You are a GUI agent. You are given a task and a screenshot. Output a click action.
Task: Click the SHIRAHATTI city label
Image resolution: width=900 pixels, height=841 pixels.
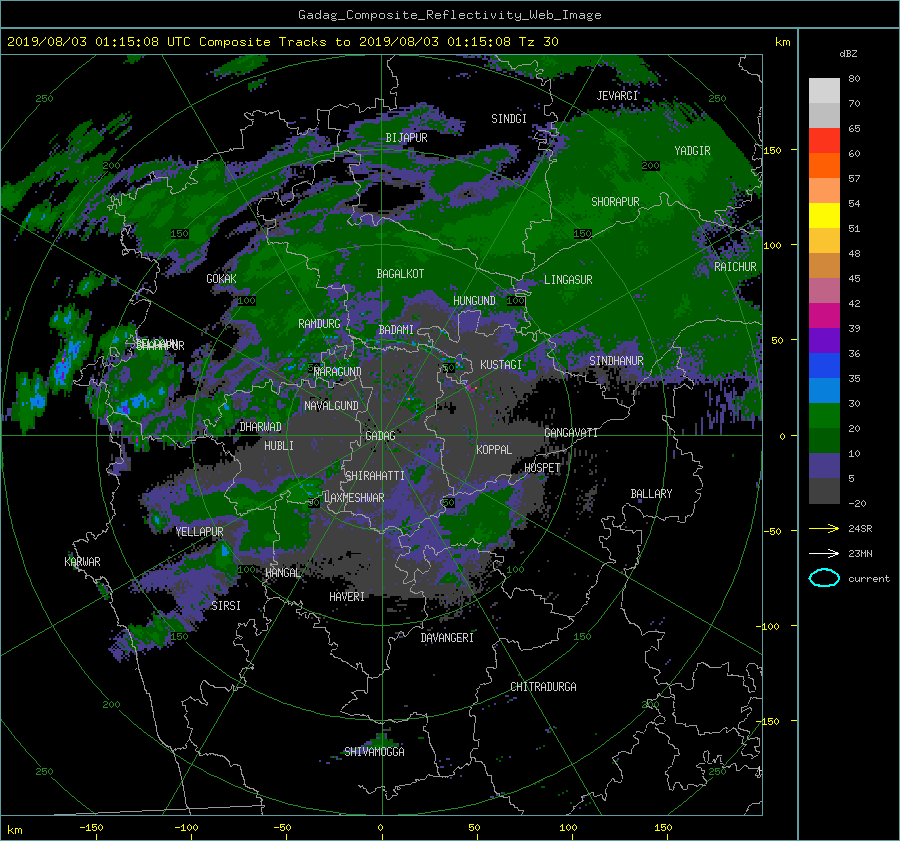375,476
